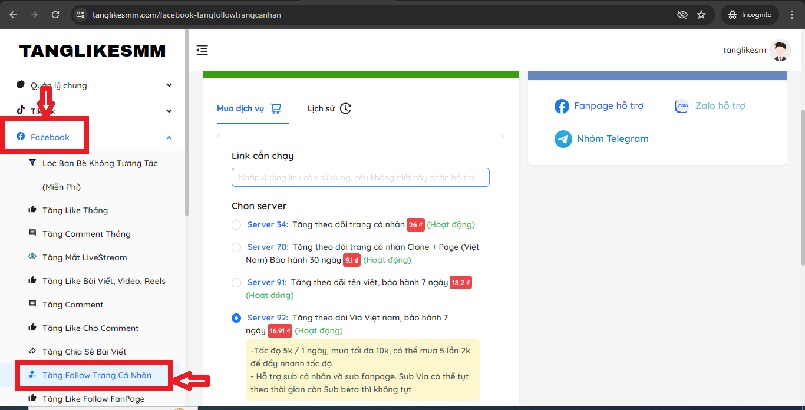Click thumbs-up icon beside Tăng Like Follow FanPage

click(32, 398)
